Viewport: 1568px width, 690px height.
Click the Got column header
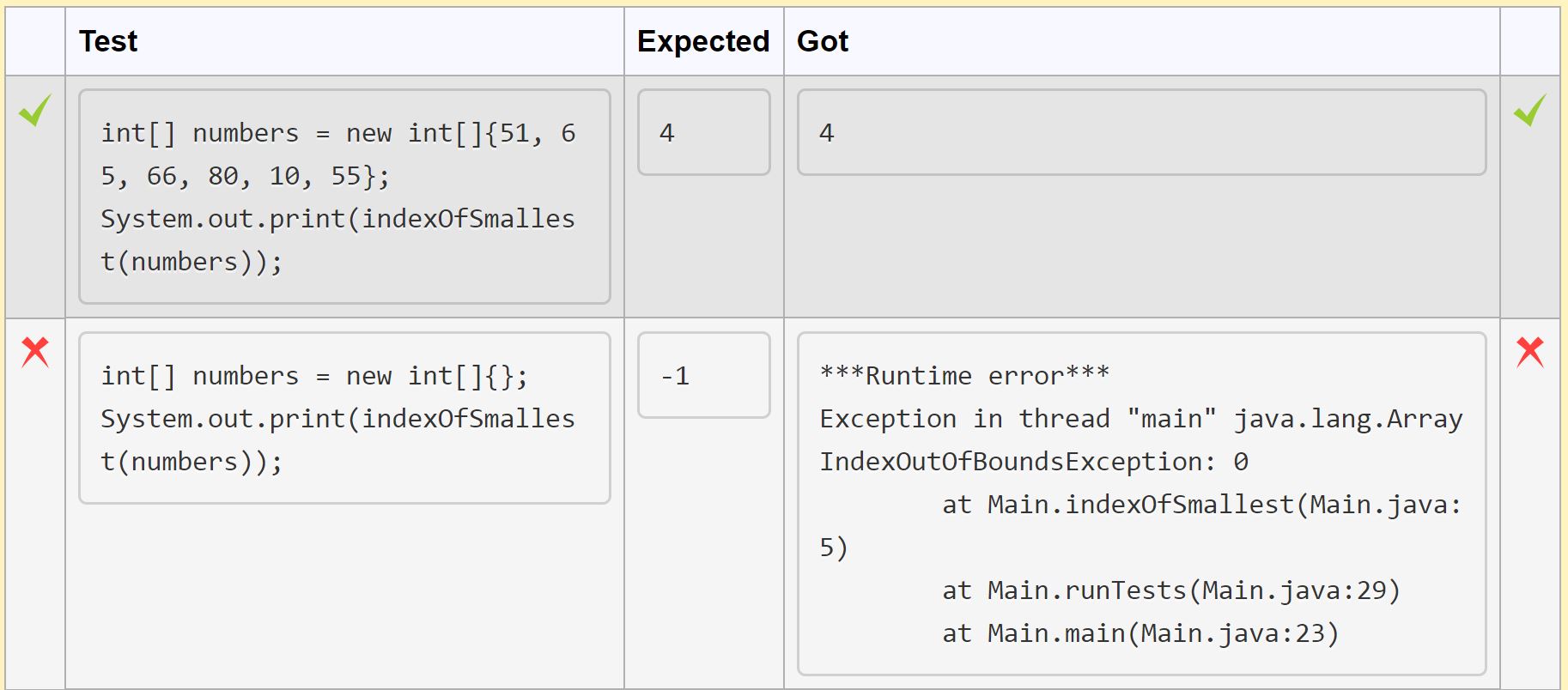point(823,41)
